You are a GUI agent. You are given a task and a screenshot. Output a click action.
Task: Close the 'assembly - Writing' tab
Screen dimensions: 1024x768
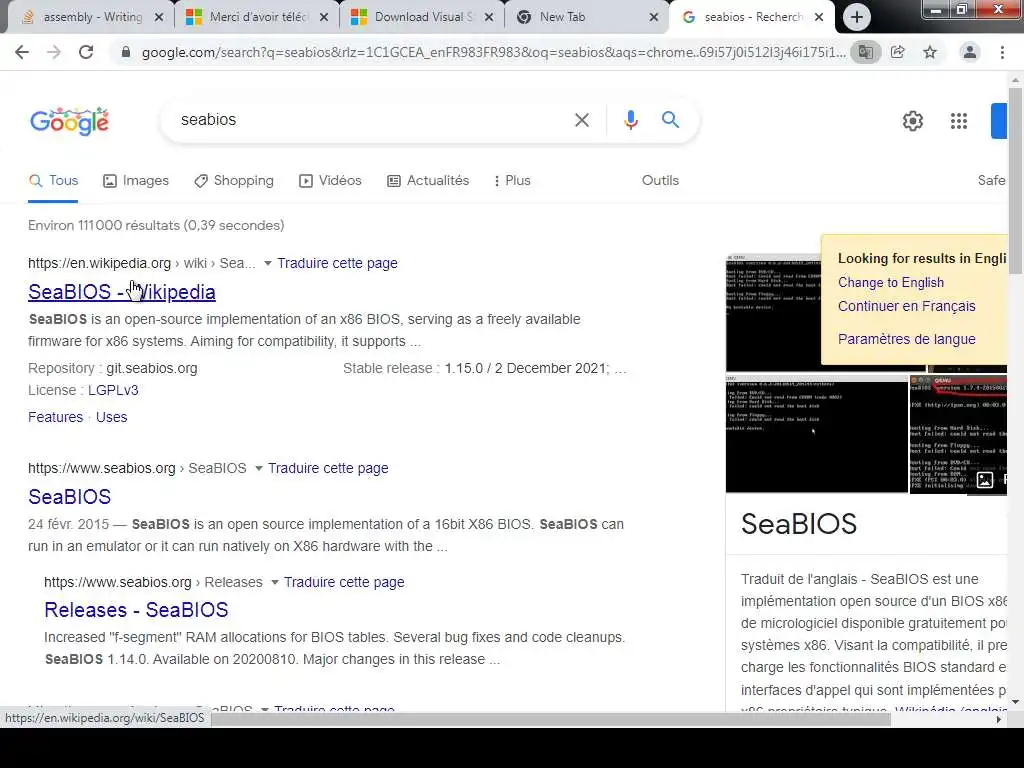pos(159,18)
